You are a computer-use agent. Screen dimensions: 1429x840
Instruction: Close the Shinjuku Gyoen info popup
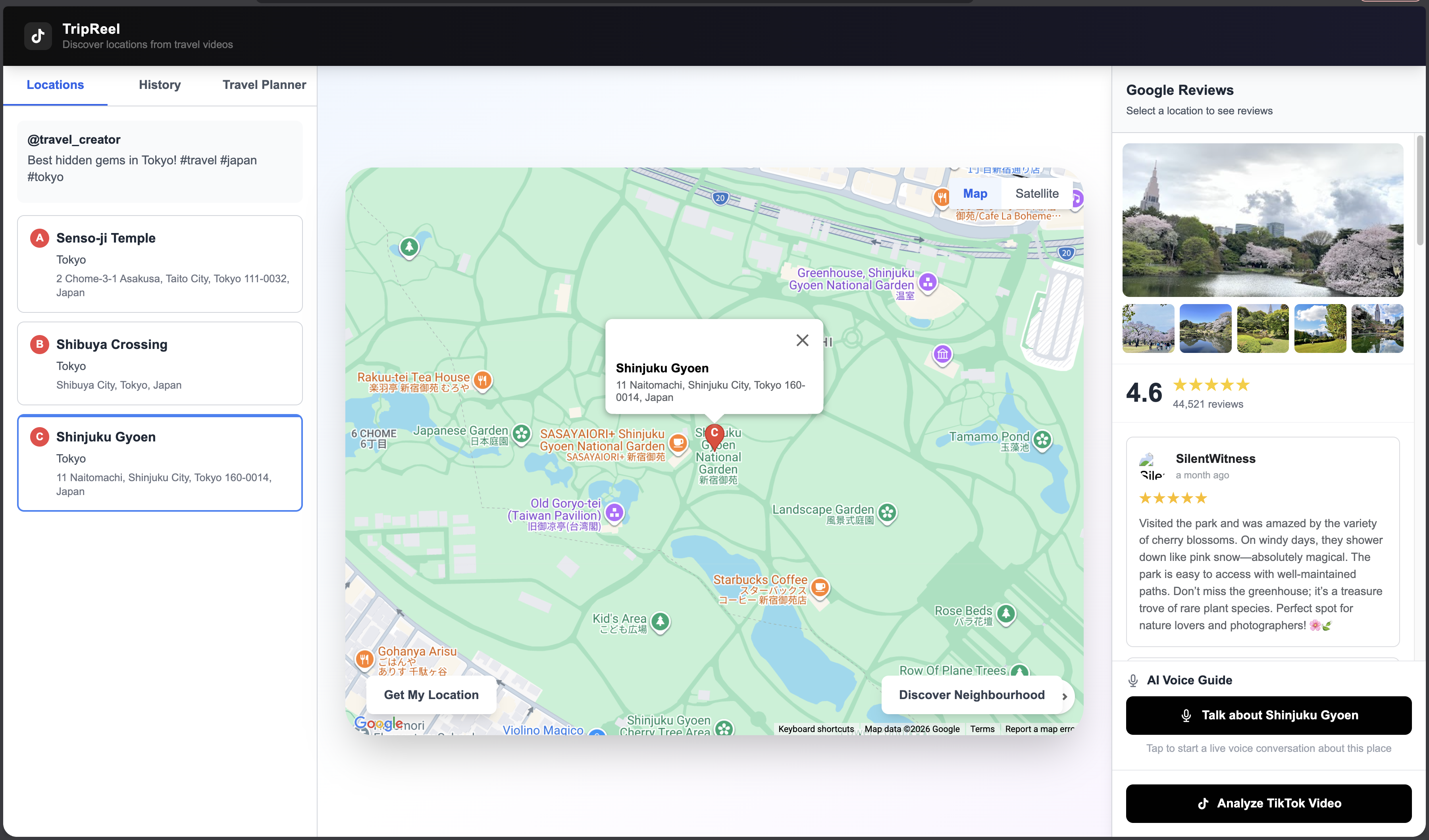(x=802, y=340)
